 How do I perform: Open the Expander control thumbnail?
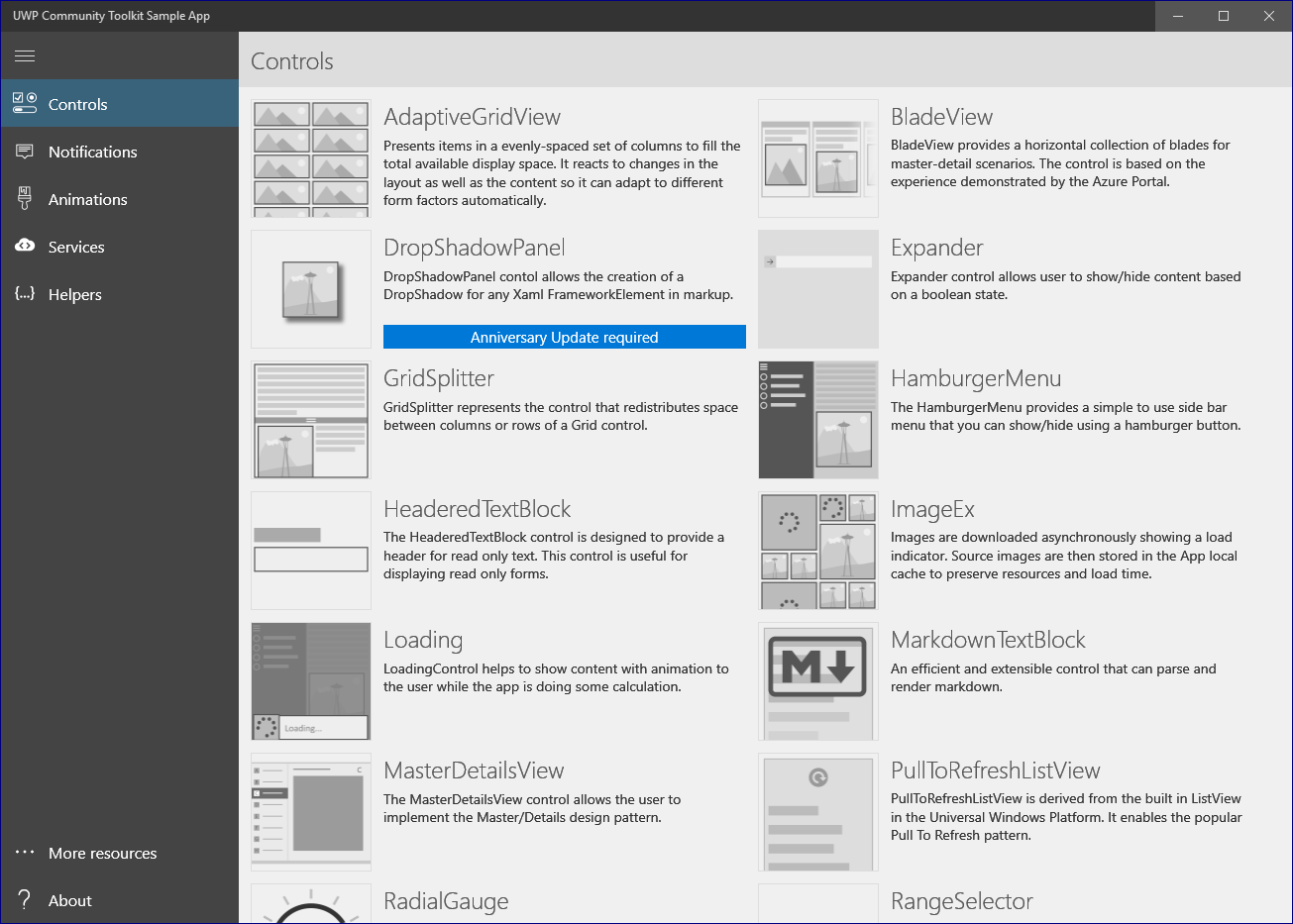coord(817,289)
